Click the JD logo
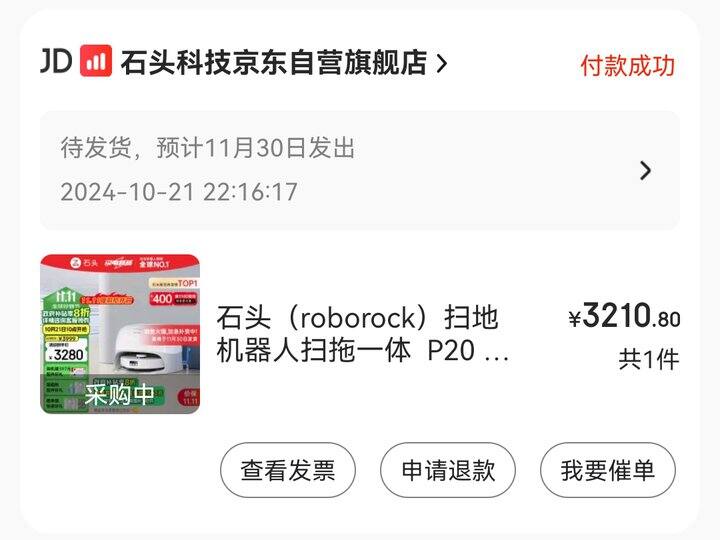 56,61
